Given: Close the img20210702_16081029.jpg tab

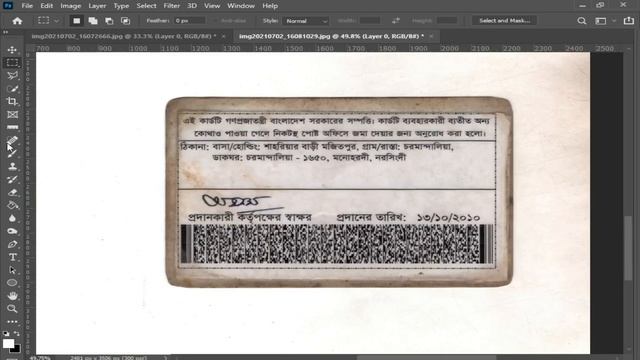Looking at the screenshot, I should 431,36.
